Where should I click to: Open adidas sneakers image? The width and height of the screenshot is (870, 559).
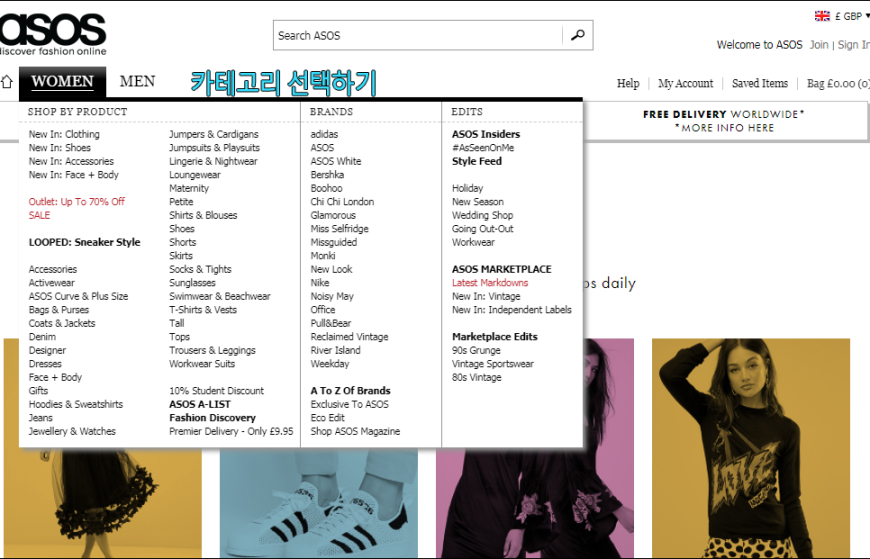tap(318, 503)
